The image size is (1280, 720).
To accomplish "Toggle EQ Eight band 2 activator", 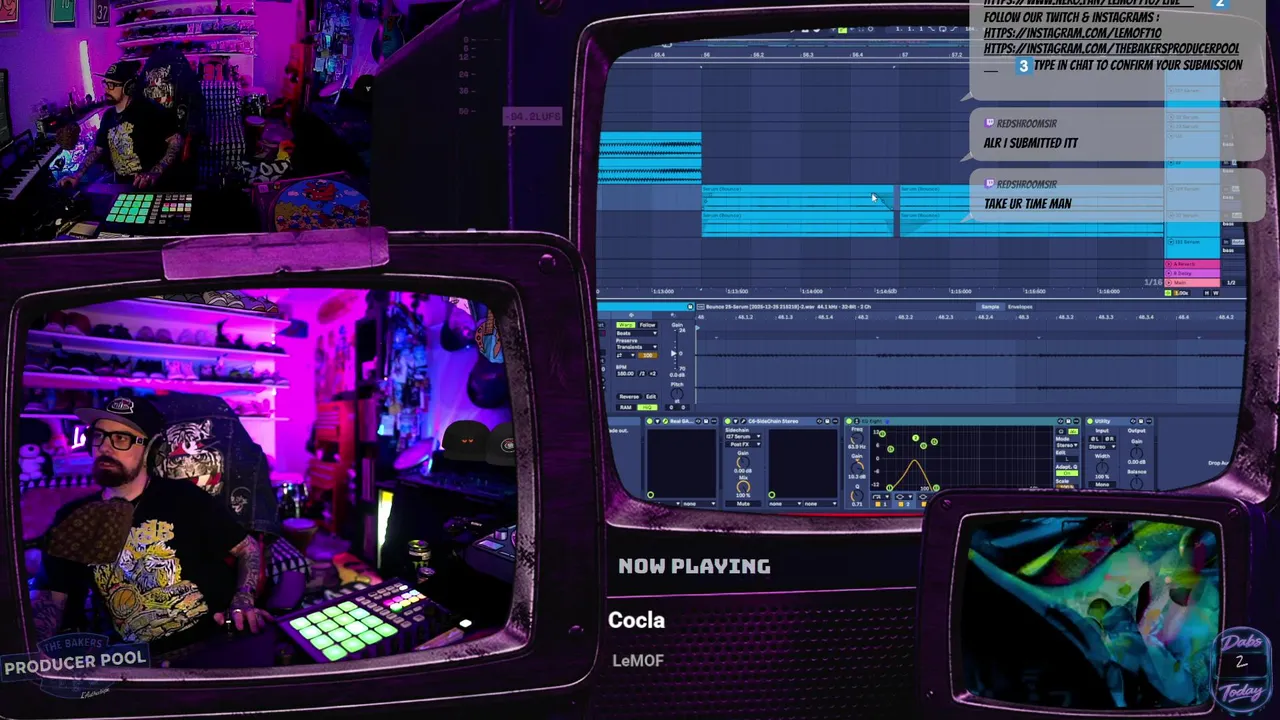I will [x=901, y=504].
